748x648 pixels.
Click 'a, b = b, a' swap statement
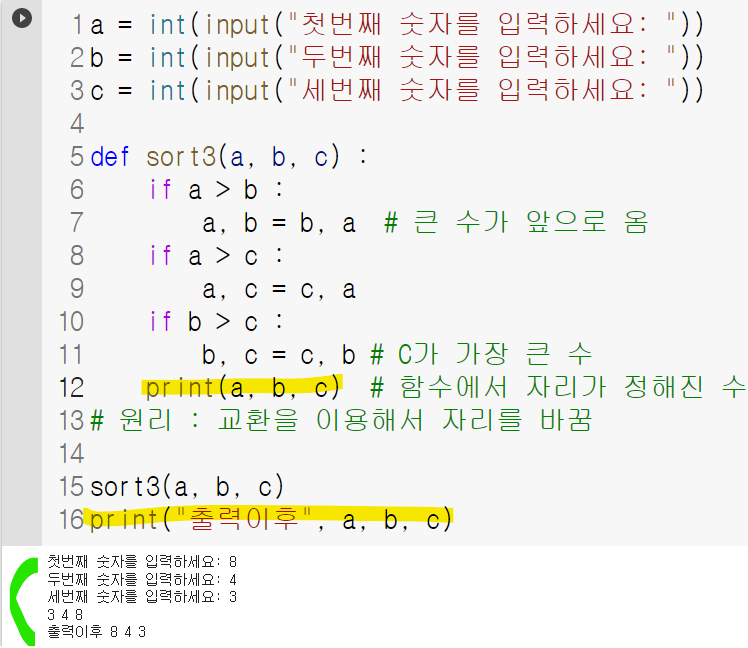280,223
